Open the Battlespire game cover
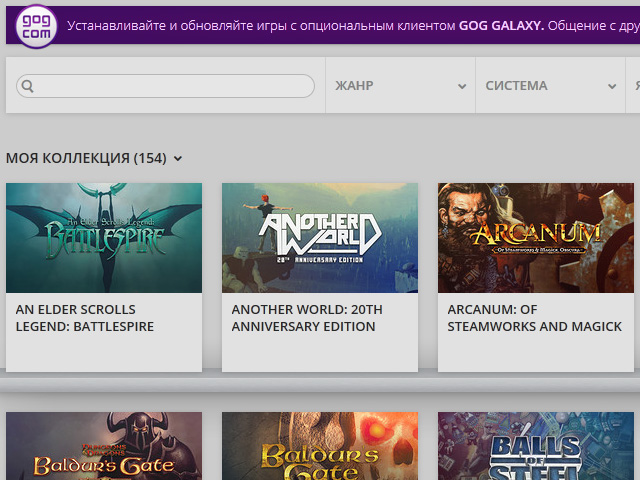This screenshot has width=640, height=480. click(104, 238)
